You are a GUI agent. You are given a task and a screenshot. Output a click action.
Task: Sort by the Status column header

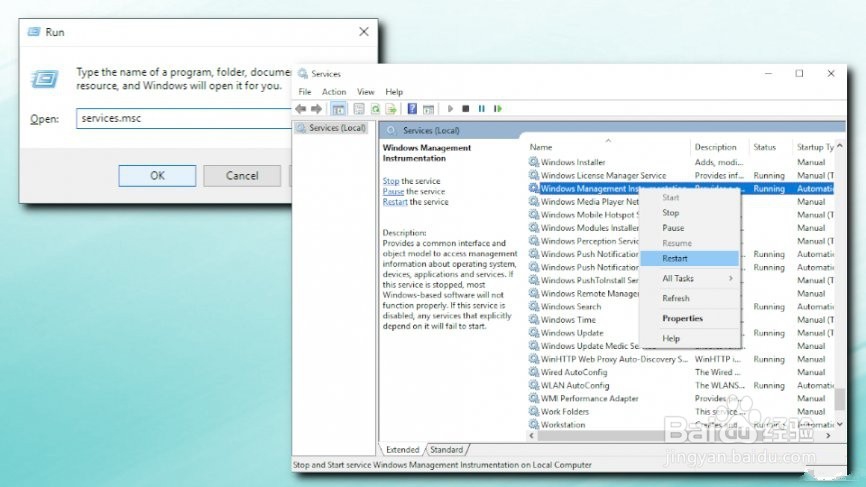click(x=769, y=147)
